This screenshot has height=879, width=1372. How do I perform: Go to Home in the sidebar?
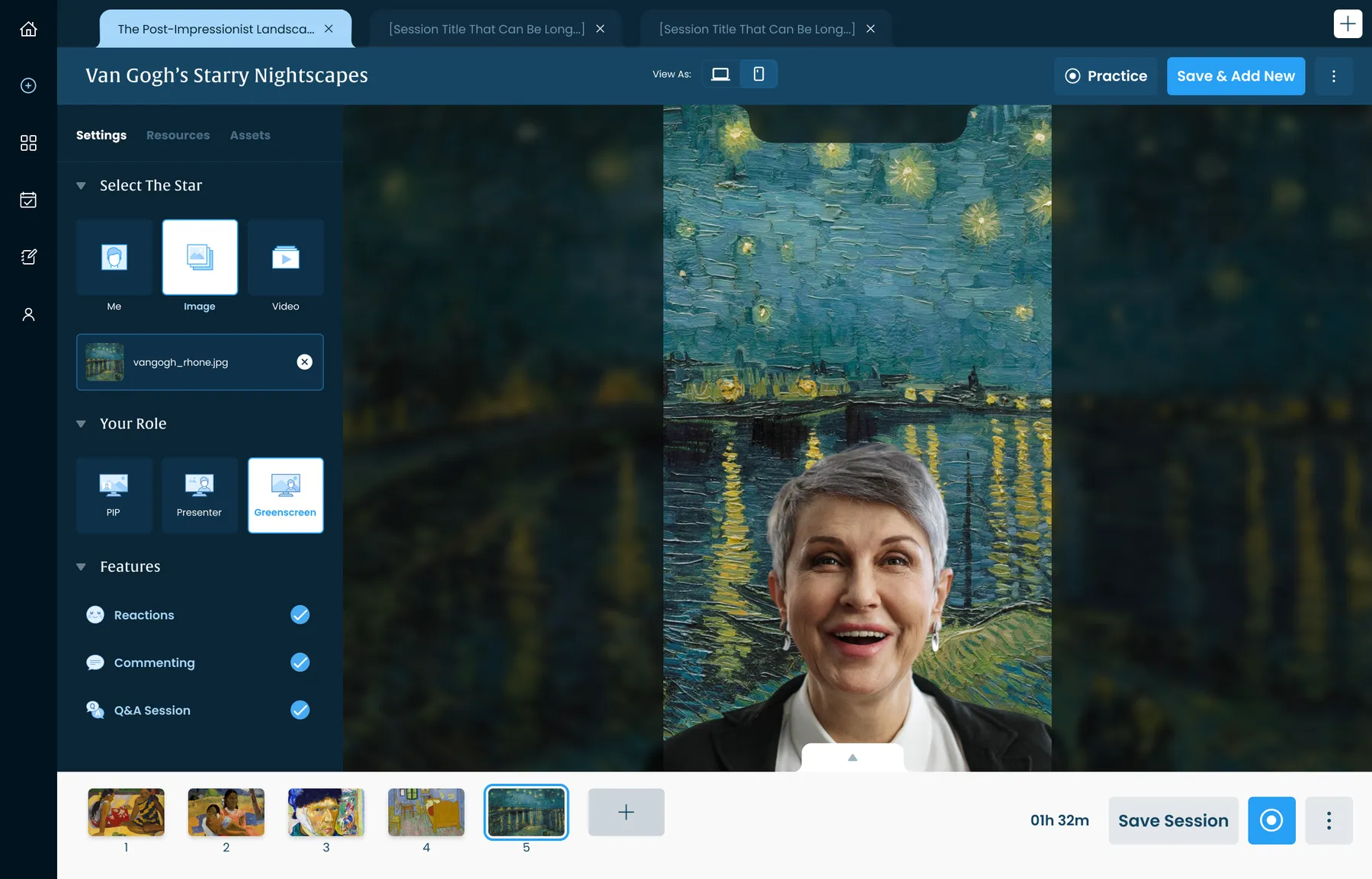click(x=28, y=29)
